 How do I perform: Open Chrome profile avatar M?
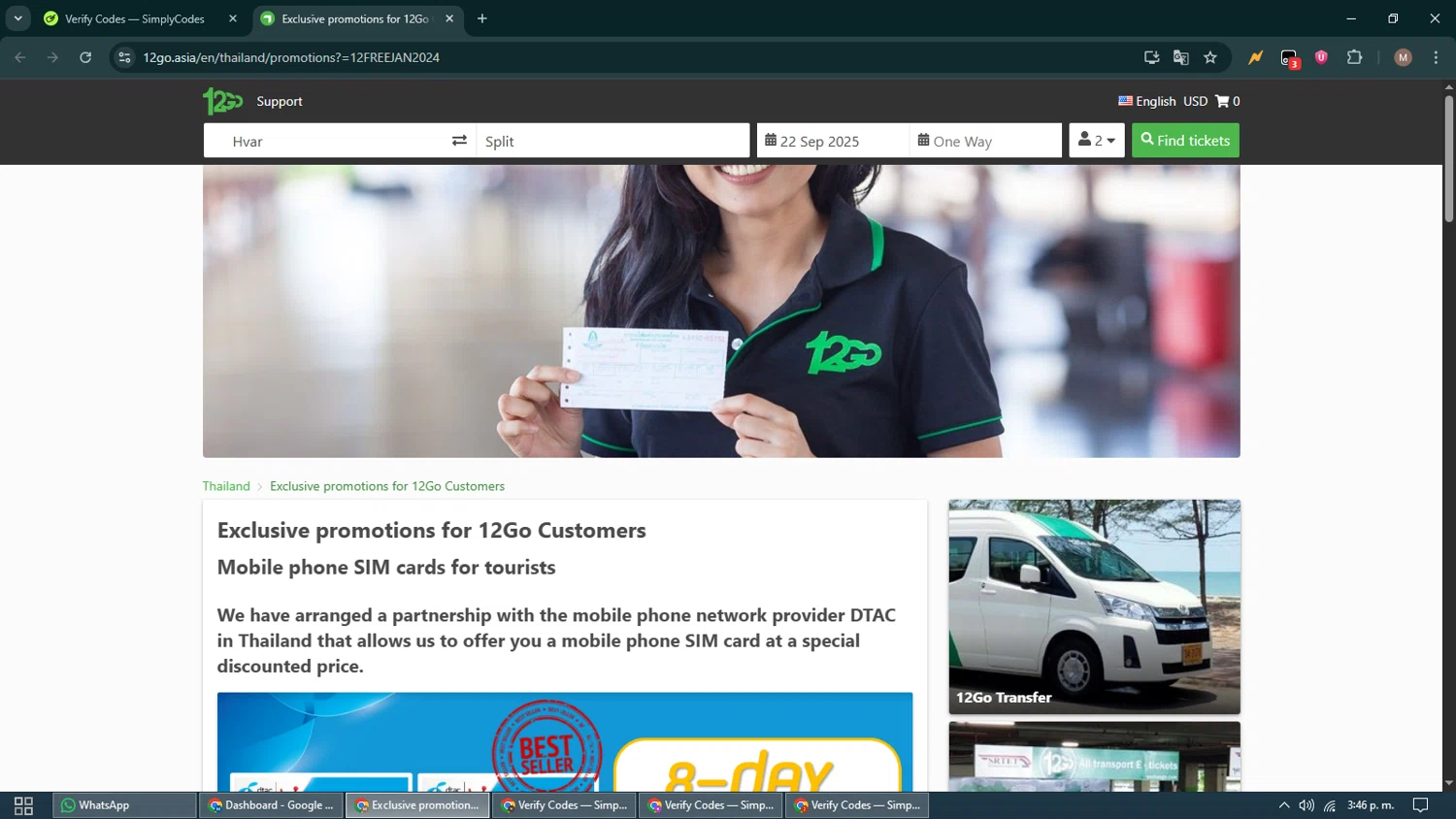(1403, 57)
